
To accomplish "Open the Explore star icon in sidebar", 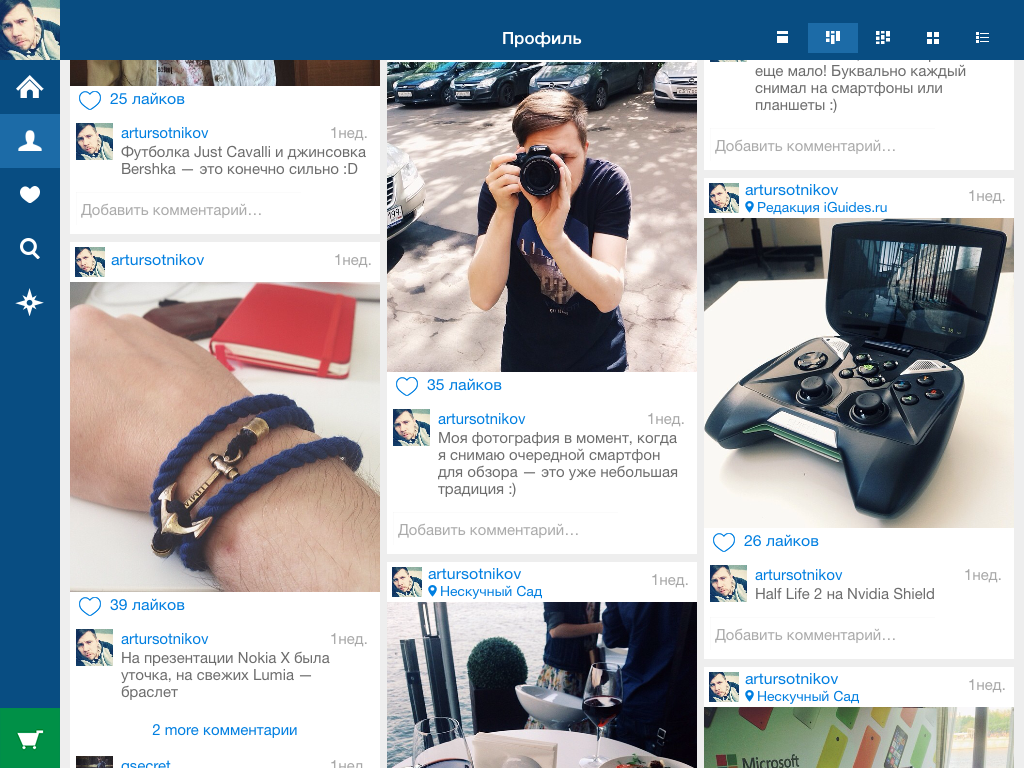I will point(29,302).
